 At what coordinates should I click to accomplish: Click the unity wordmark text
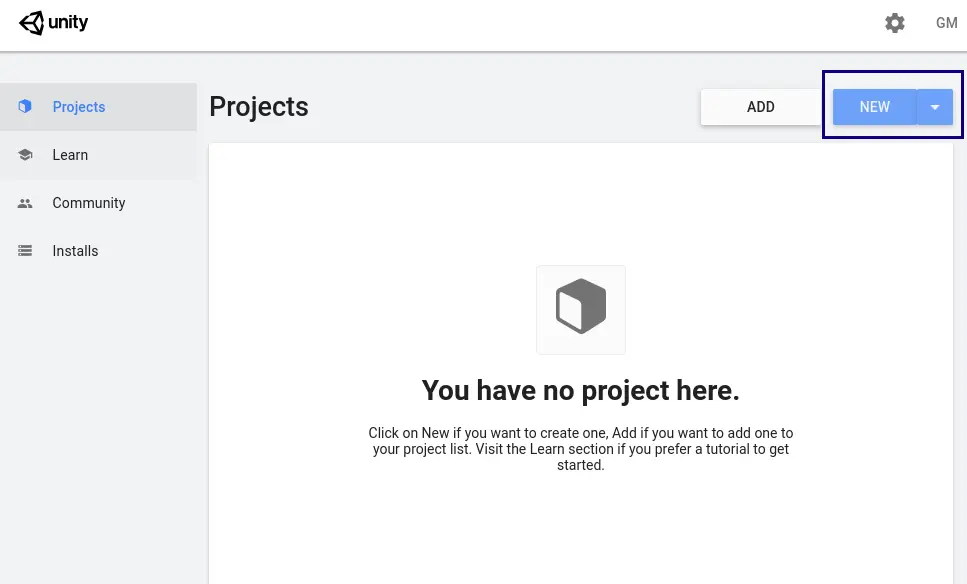pos(68,23)
